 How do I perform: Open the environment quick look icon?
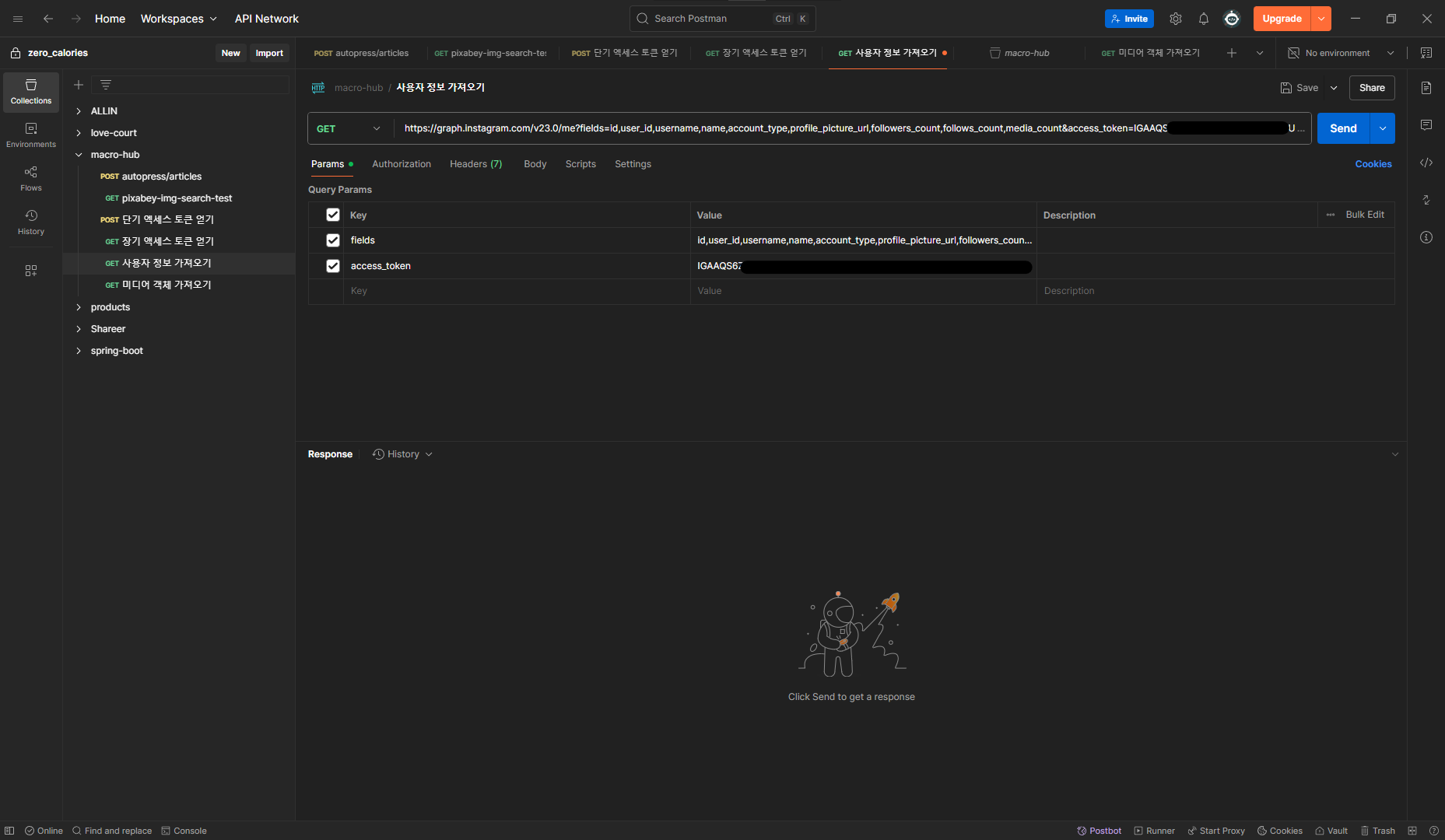click(x=1426, y=53)
